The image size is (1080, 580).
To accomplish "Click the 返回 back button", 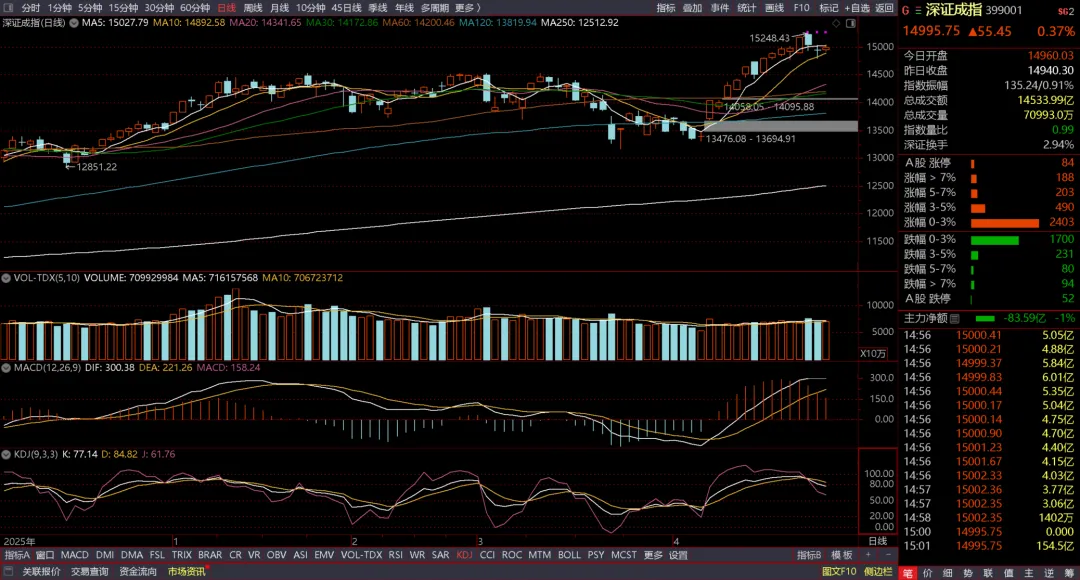I will 884,8.
